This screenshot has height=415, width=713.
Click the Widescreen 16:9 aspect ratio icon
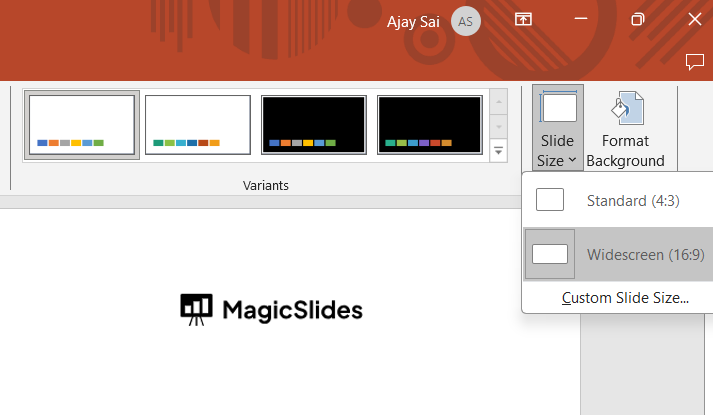[550, 254]
